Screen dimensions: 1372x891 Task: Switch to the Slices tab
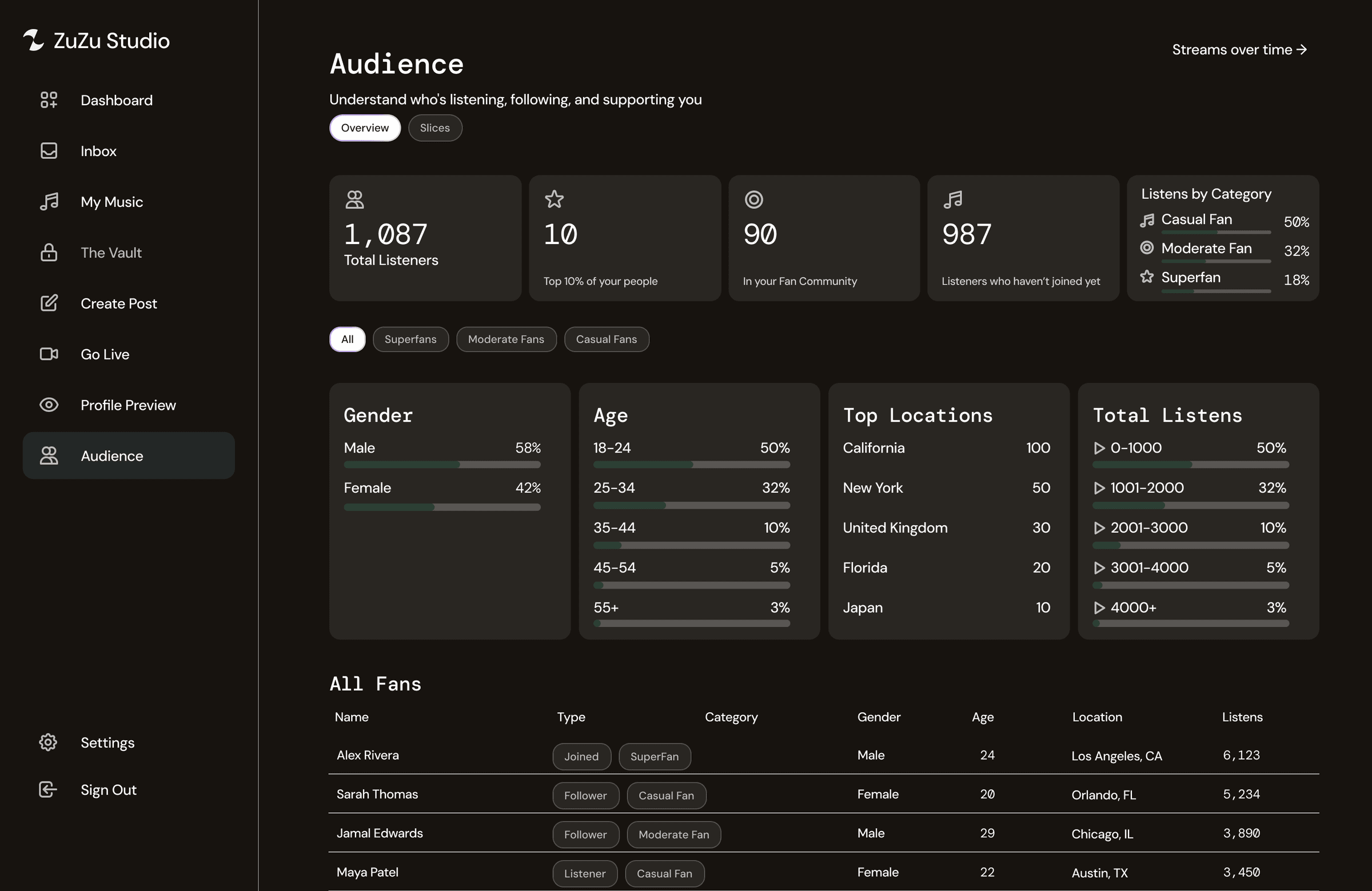tap(434, 127)
